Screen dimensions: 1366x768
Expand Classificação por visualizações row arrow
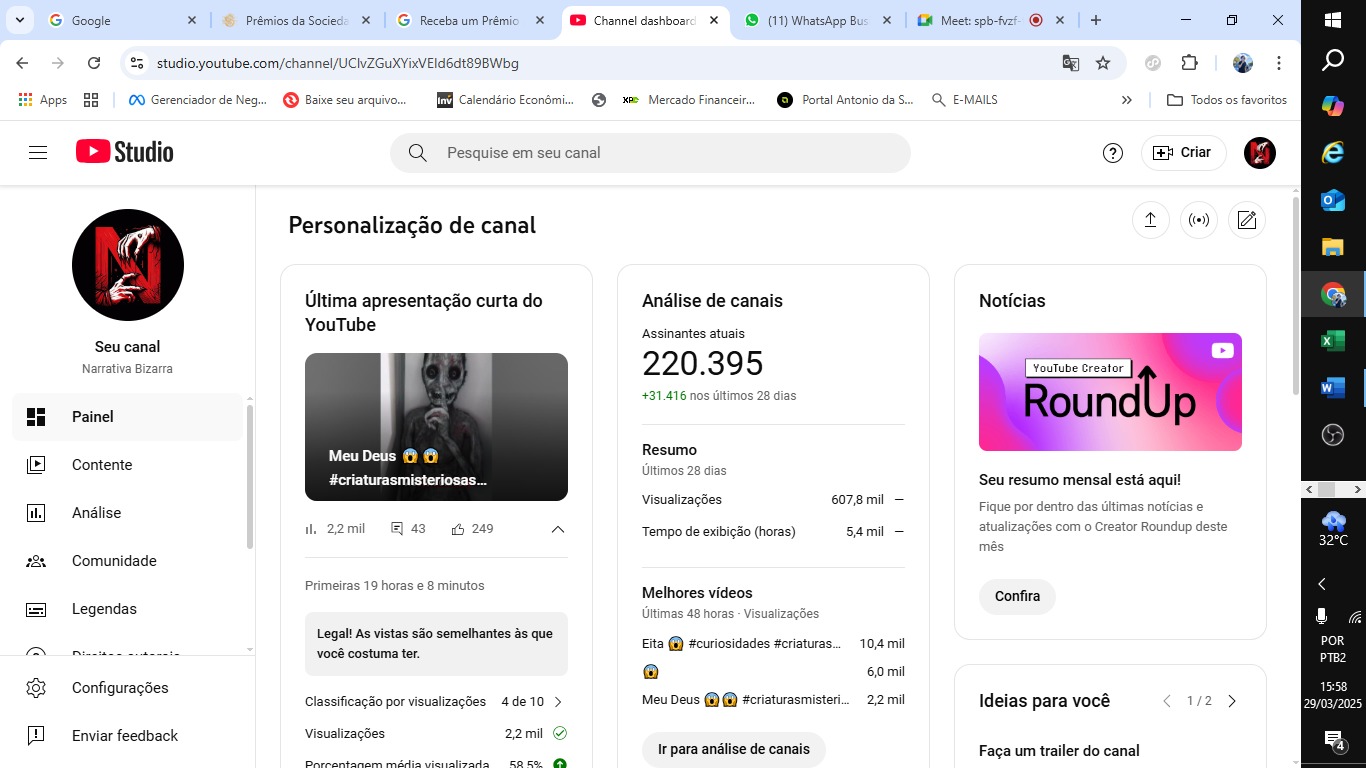click(x=558, y=702)
